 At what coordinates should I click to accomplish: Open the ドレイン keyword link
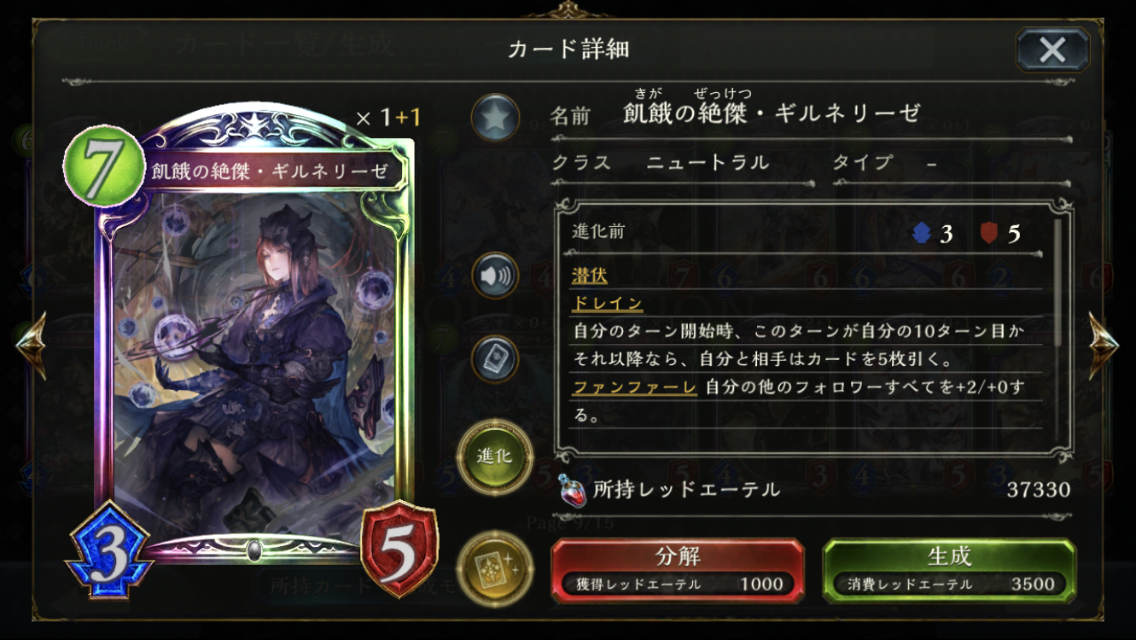pyautogui.click(x=607, y=303)
